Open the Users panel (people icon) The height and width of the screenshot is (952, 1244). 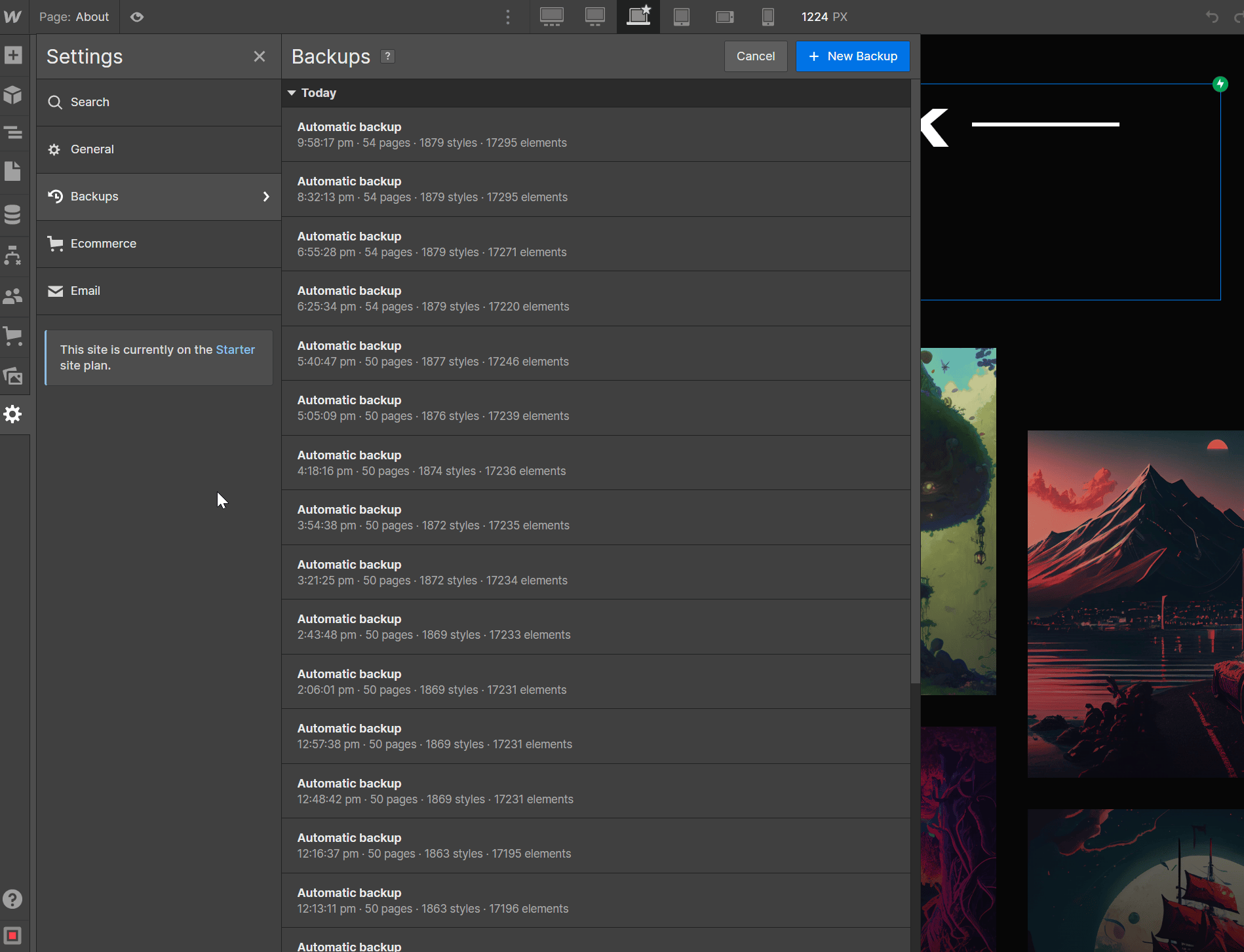pos(13,296)
